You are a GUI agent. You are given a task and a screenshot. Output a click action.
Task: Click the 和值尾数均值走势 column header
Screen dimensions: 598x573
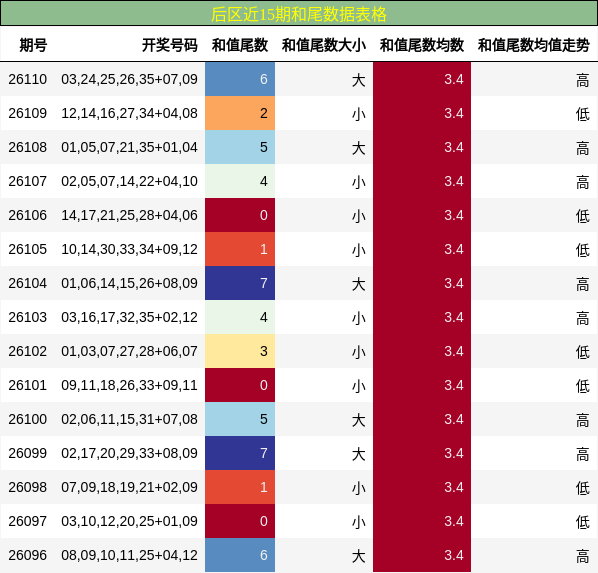(534, 45)
